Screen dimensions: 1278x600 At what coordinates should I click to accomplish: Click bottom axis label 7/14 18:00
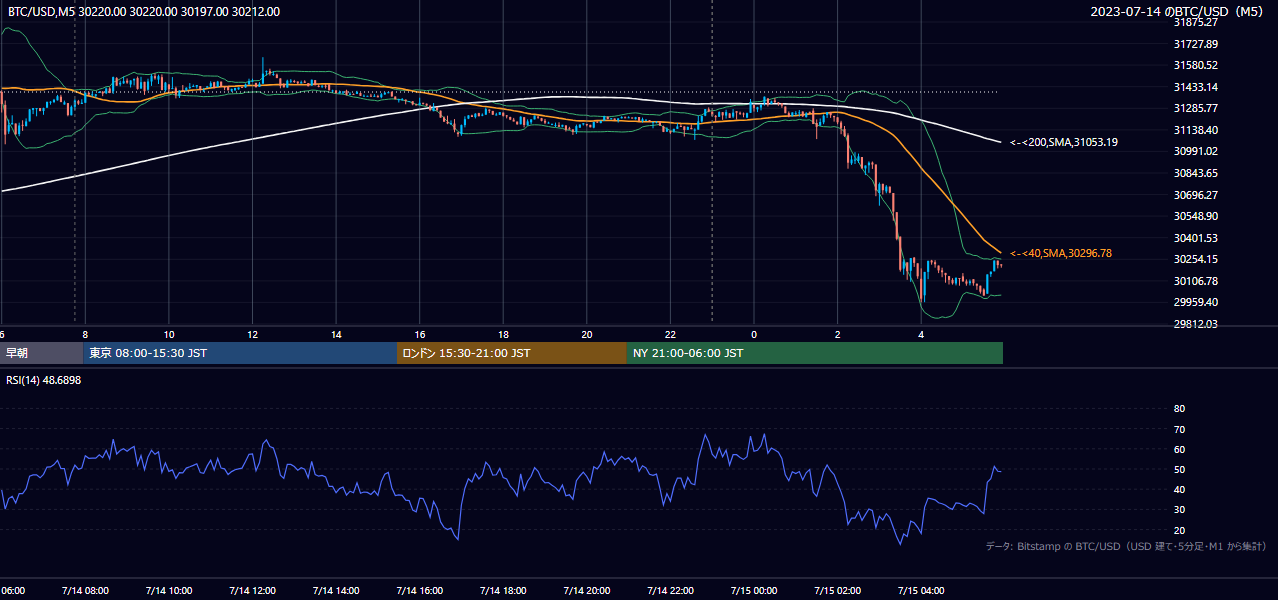click(x=503, y=591)
